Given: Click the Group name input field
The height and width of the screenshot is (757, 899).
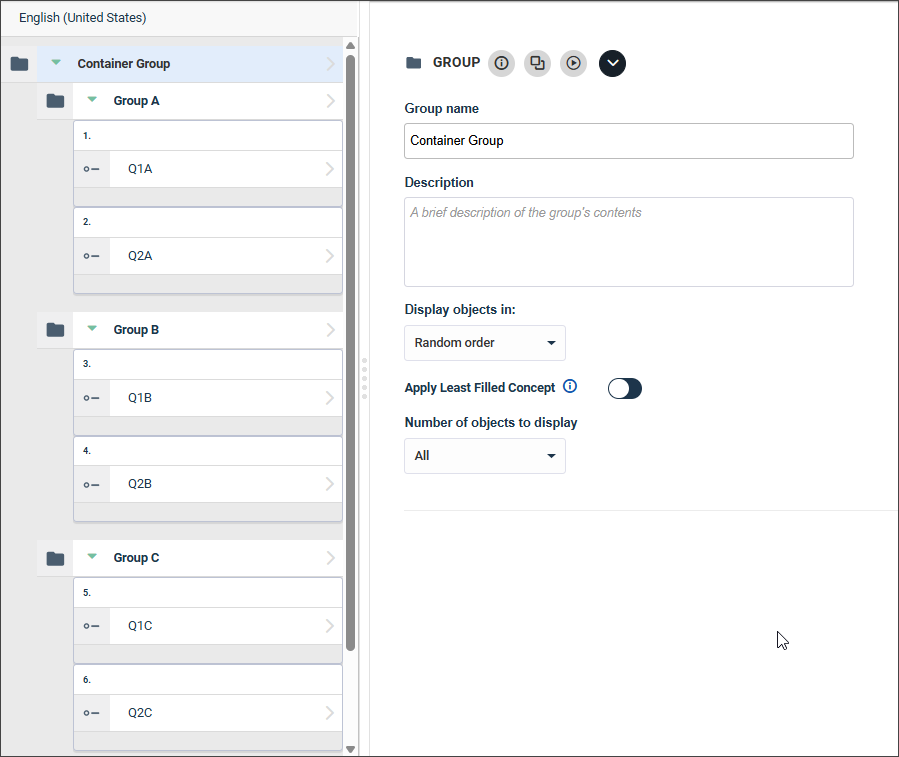Looking at the screenshot, I should point(628,141).
